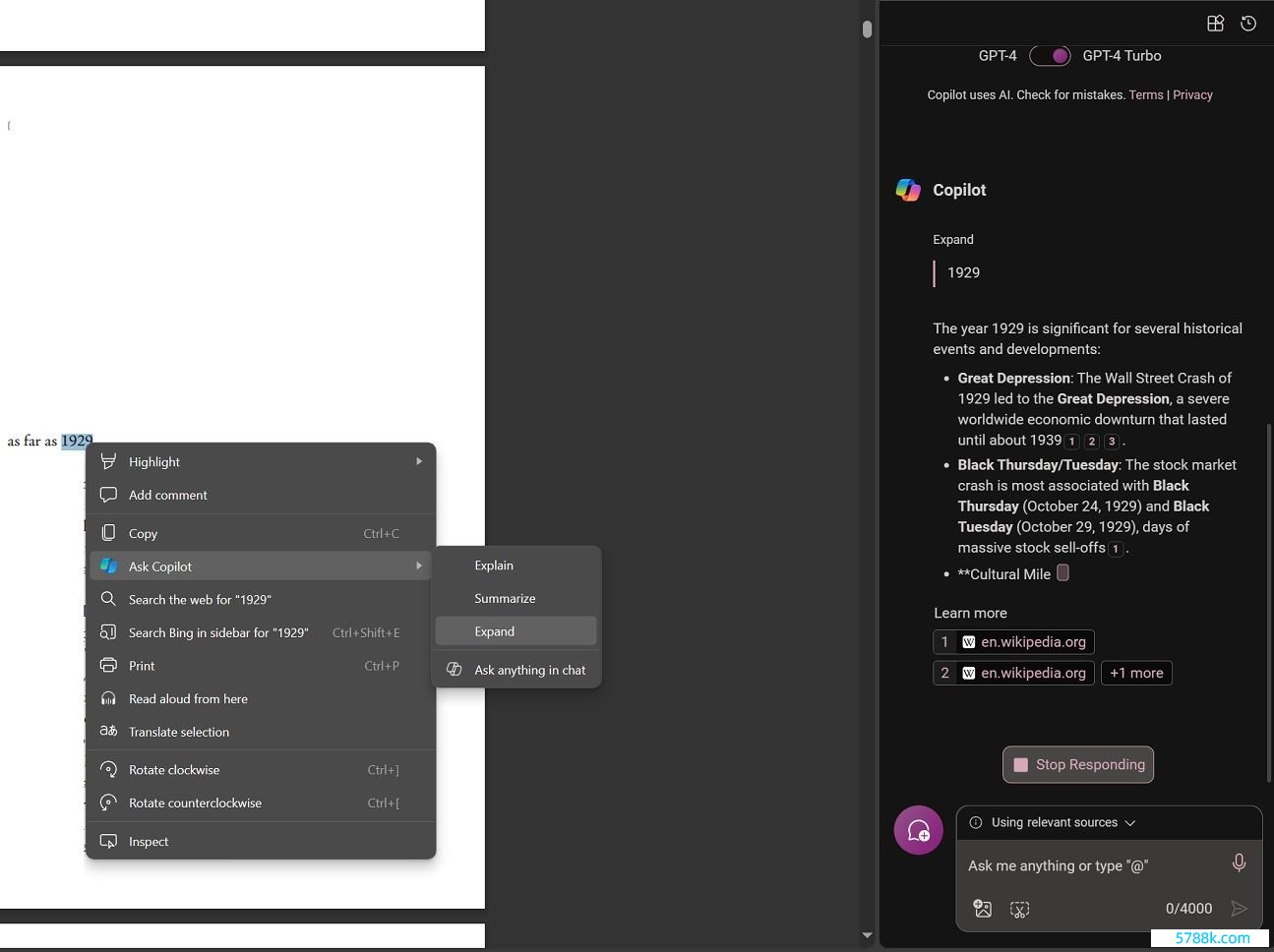Click the purple New topic button
This screenshot has height=952, width=1274.
[919, 830]
